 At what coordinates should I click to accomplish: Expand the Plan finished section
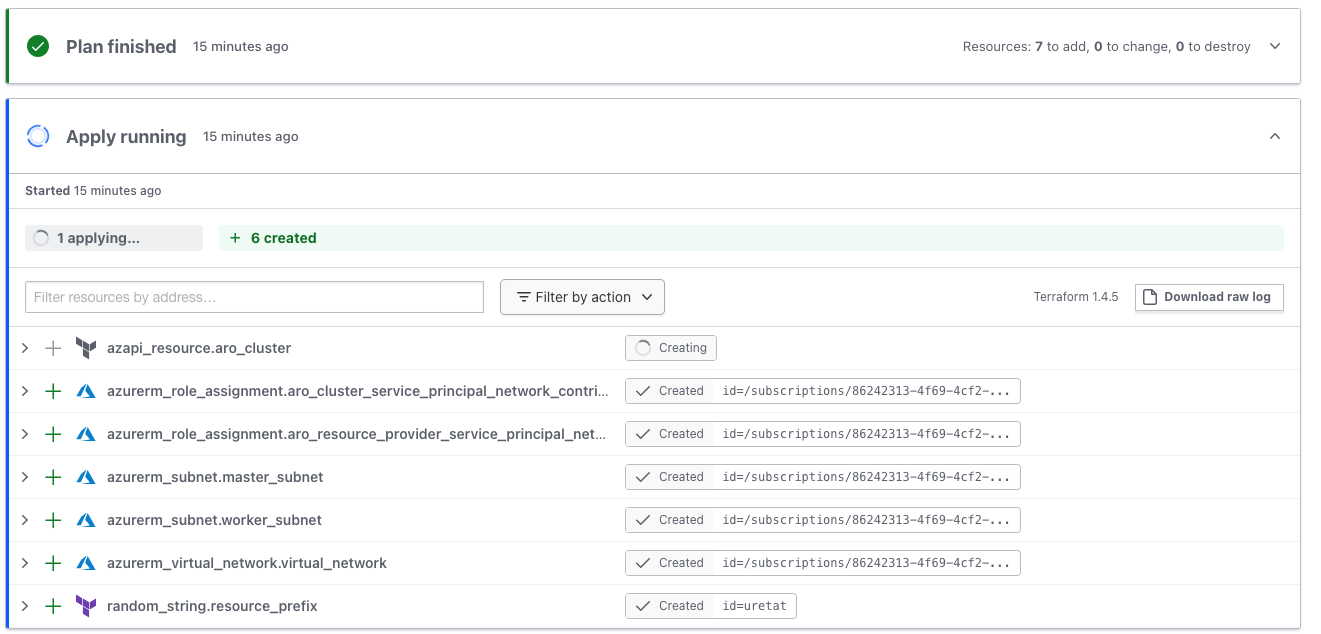point(1275,46)
